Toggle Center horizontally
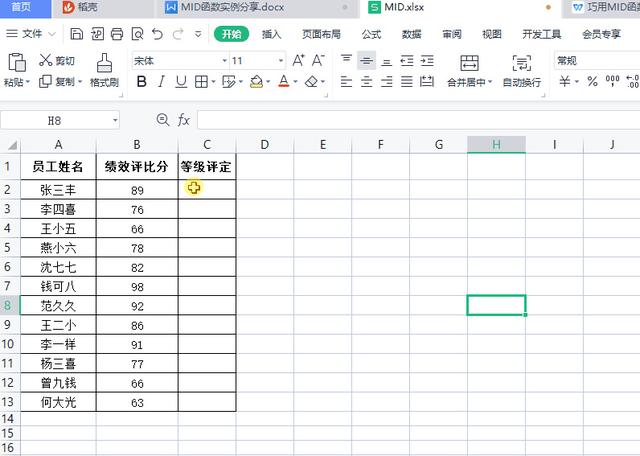The width and height of the screenshot is (640, 456). (366, 82)
